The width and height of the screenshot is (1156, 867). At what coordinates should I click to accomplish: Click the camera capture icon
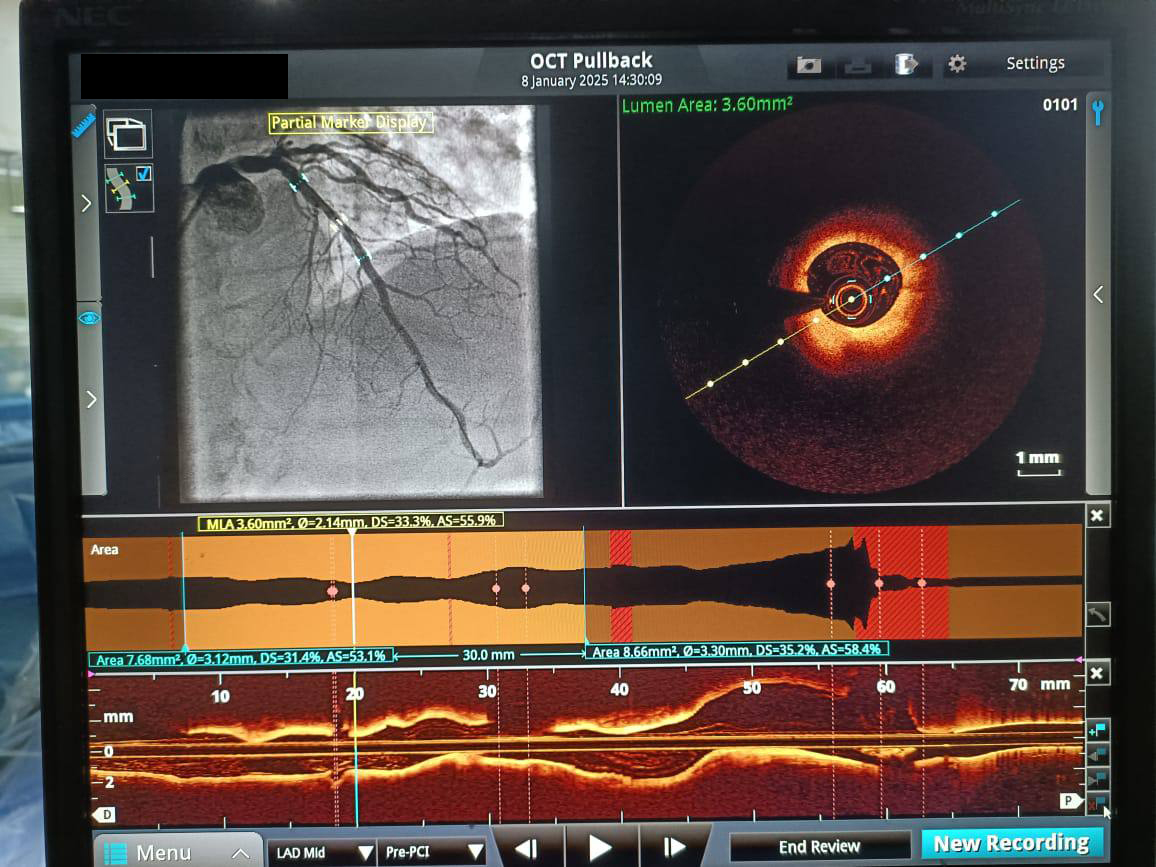tap(808, 65)
